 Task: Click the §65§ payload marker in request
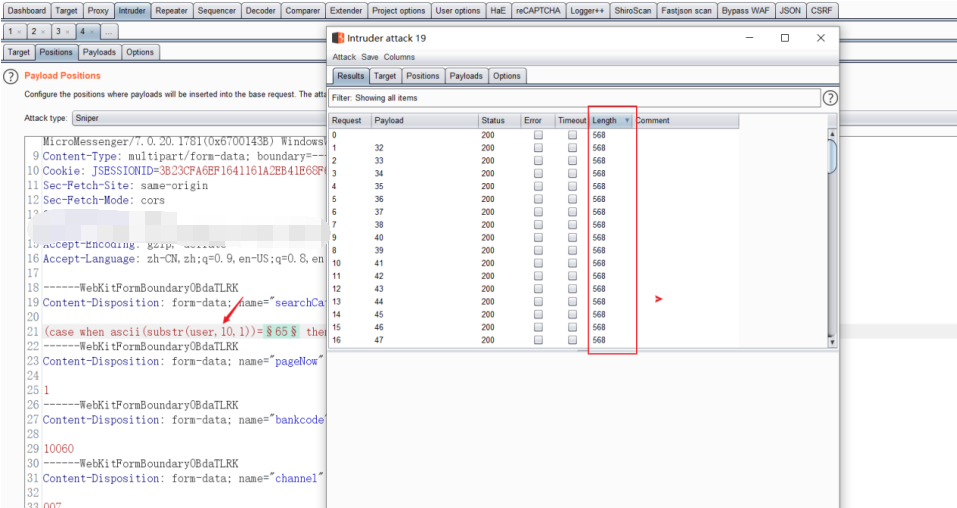tap(281, 332)
